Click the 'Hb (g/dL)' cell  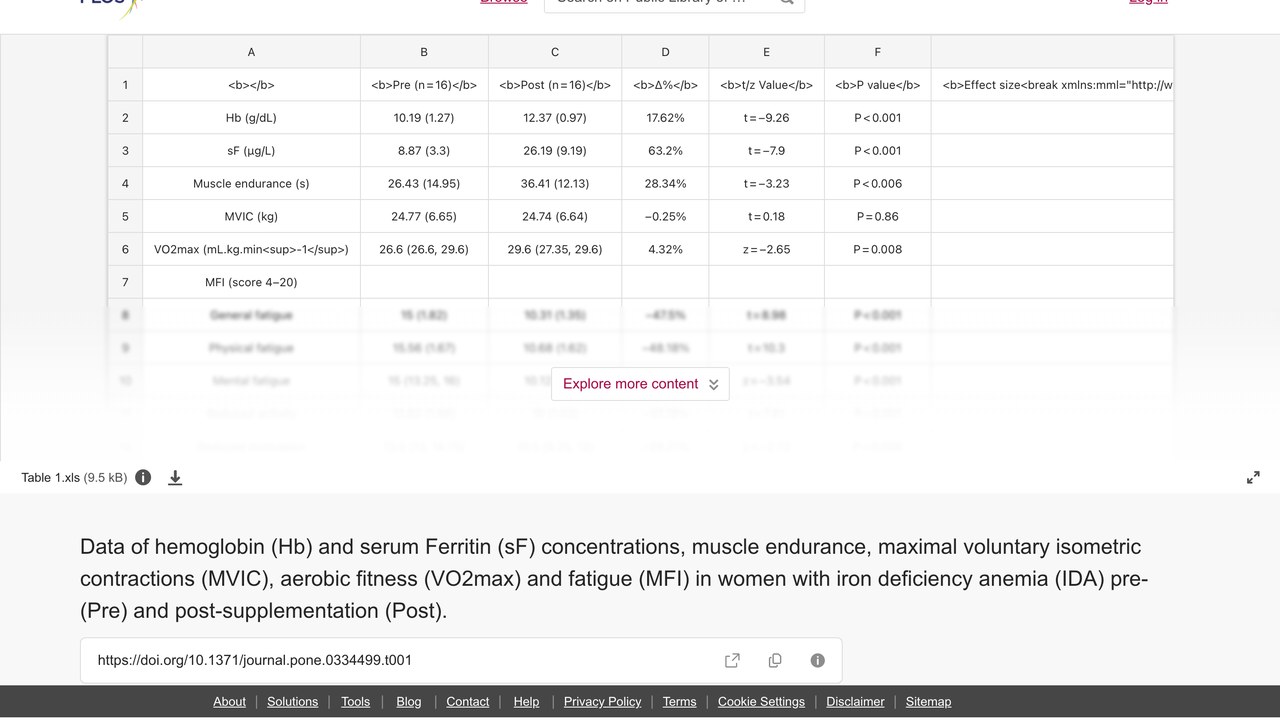point(251,118)
